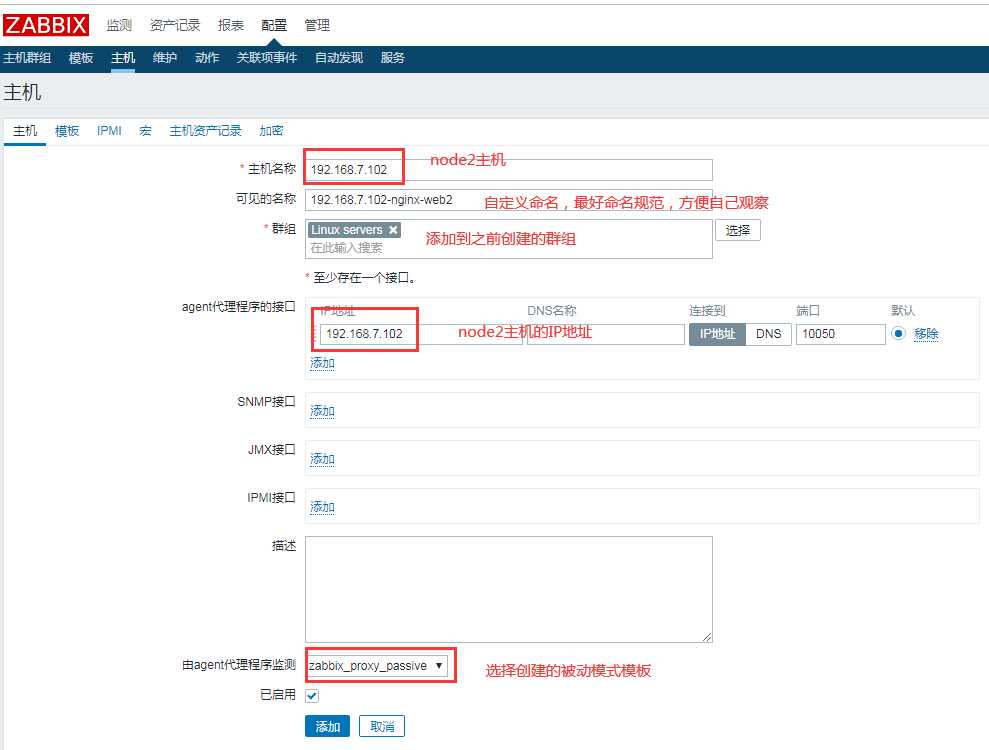This screenshot has width=989, height=750.
Task: Focus agent interface IP地址 field
Action: coord(421,334)
